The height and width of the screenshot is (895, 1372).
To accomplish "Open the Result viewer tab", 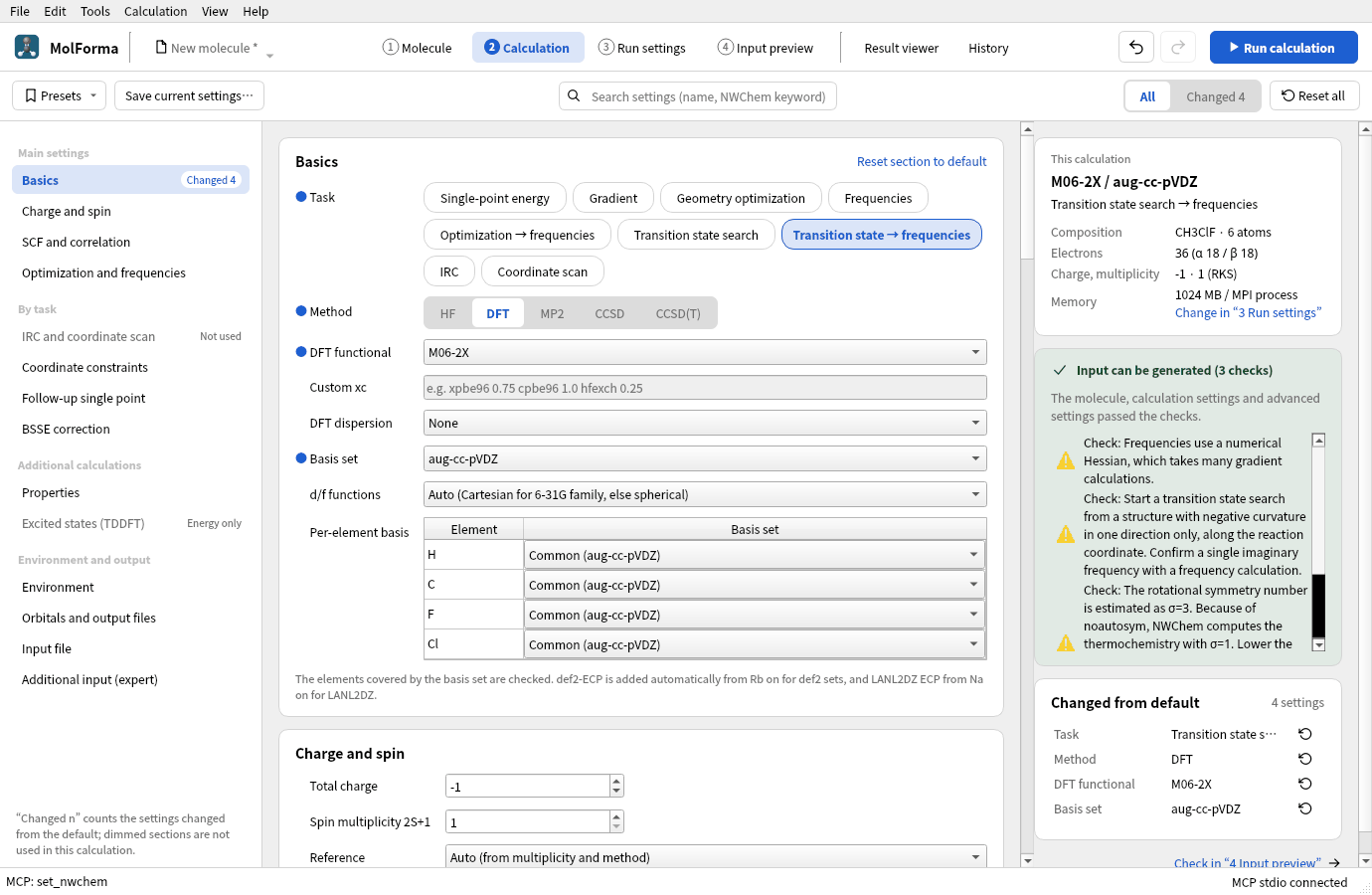I will point(902,48).
